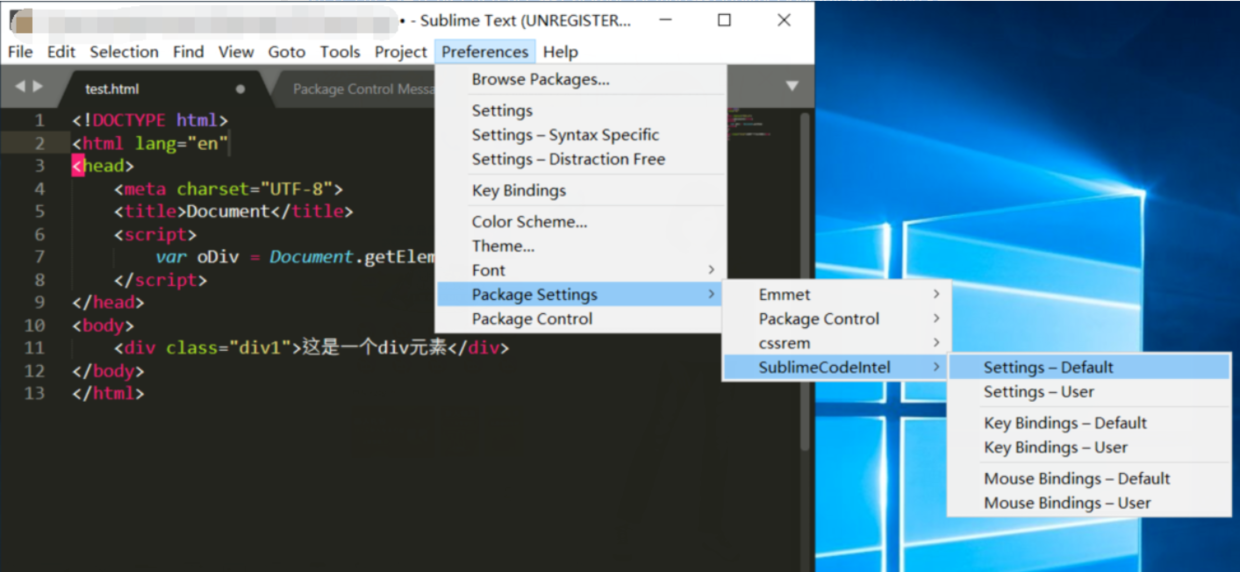The width and height of the screenshot is (1240, 572).
Task: Open Package Control from Preferences menu
Action: click(x=580, y=319)
